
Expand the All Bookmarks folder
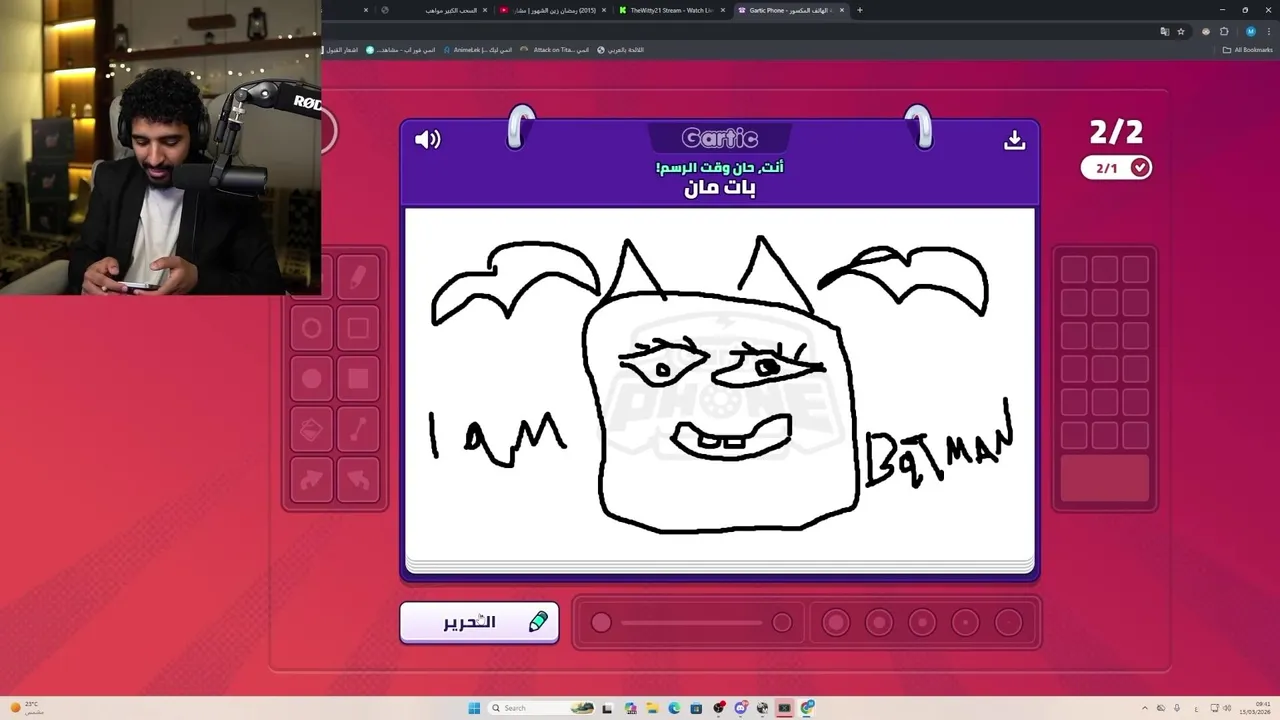tap(1248, 49)
